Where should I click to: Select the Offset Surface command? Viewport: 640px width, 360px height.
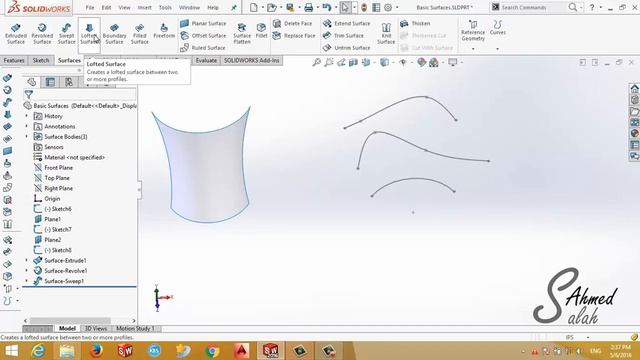[203, 36]
